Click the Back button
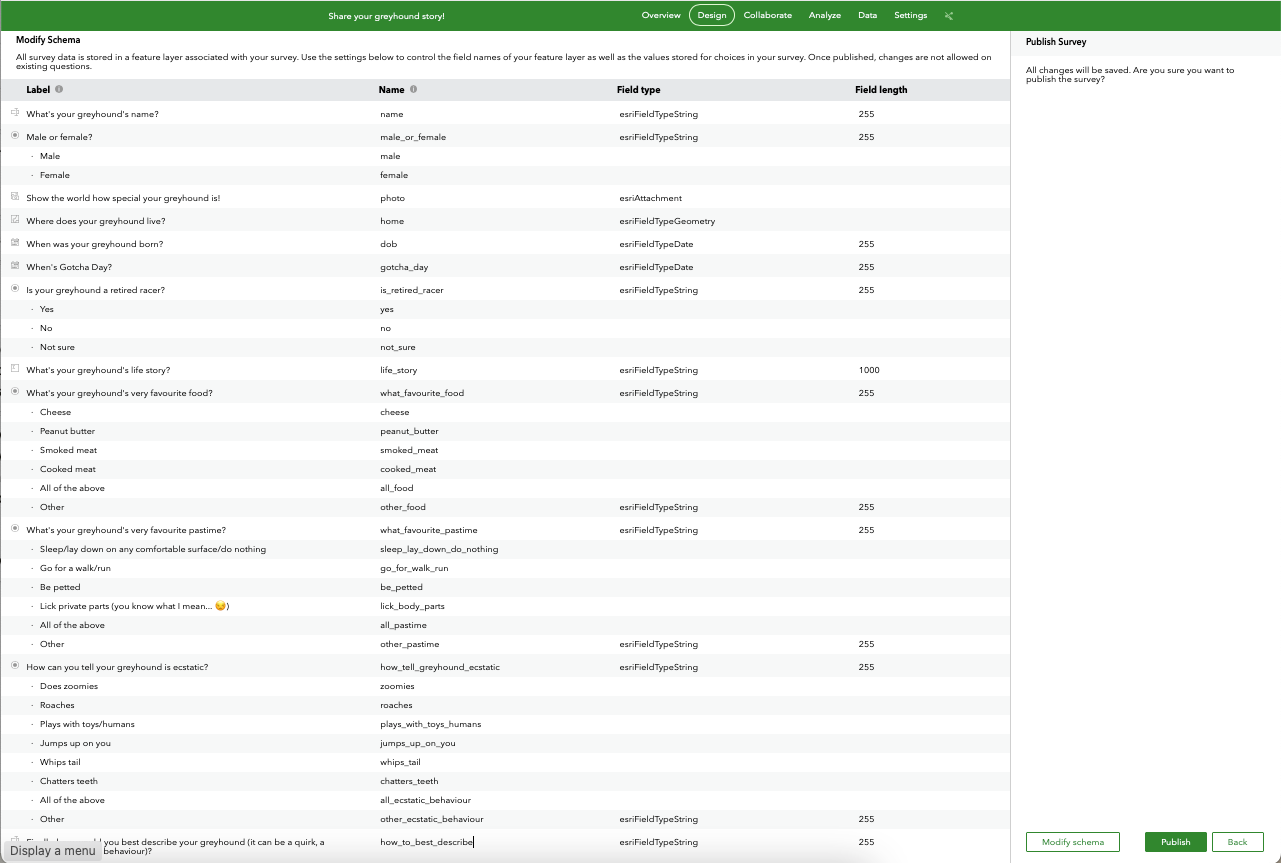 tap(1238, 842)
